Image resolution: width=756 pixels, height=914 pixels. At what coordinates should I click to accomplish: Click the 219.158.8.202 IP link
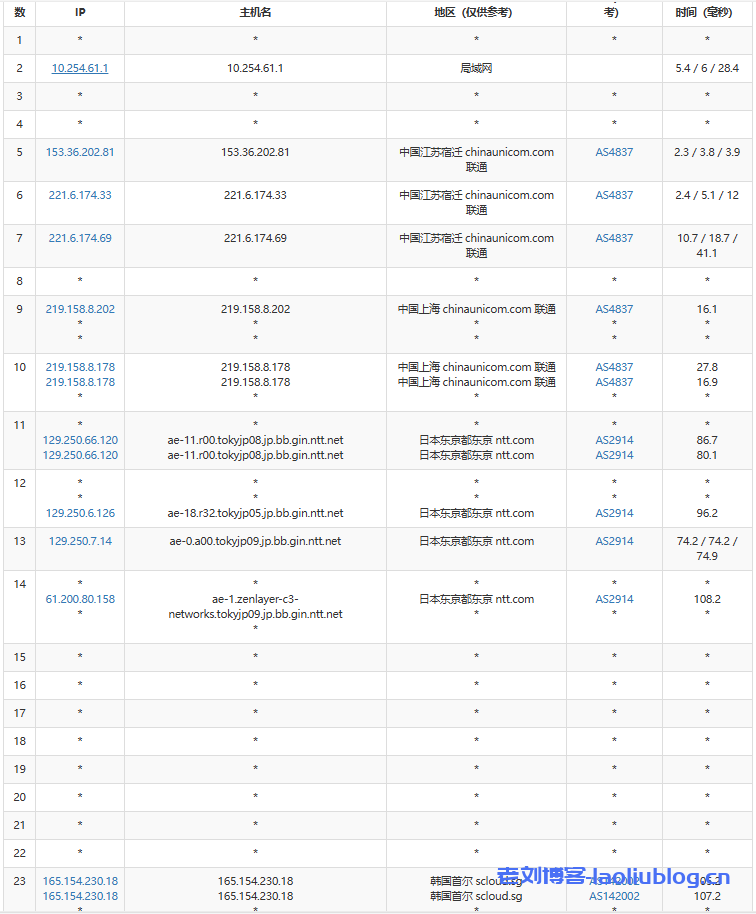tap(80, 309)
